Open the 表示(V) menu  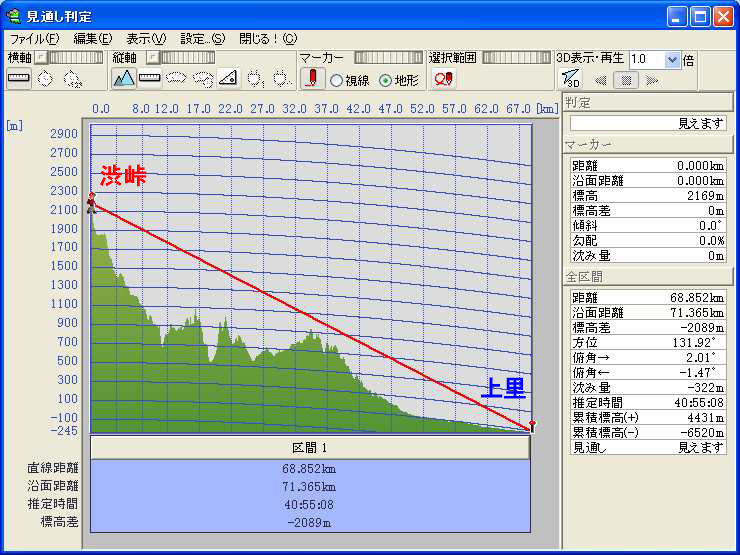click(x=146, y=39)
